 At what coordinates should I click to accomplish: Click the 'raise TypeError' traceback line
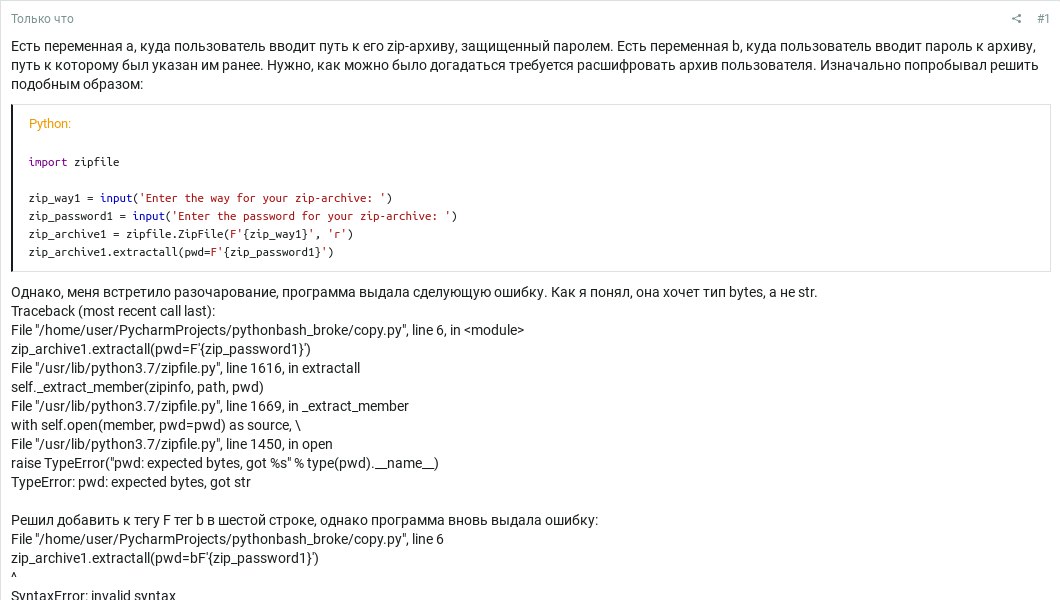224,463
